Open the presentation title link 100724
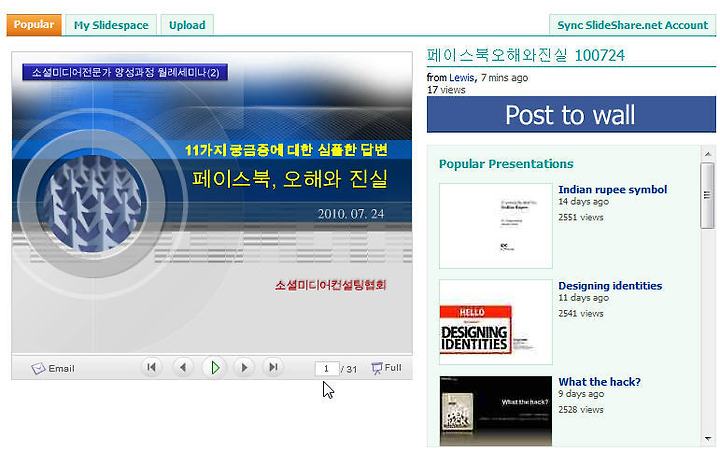This screenshot has height=451, width=720. click(x=525, y=56)
